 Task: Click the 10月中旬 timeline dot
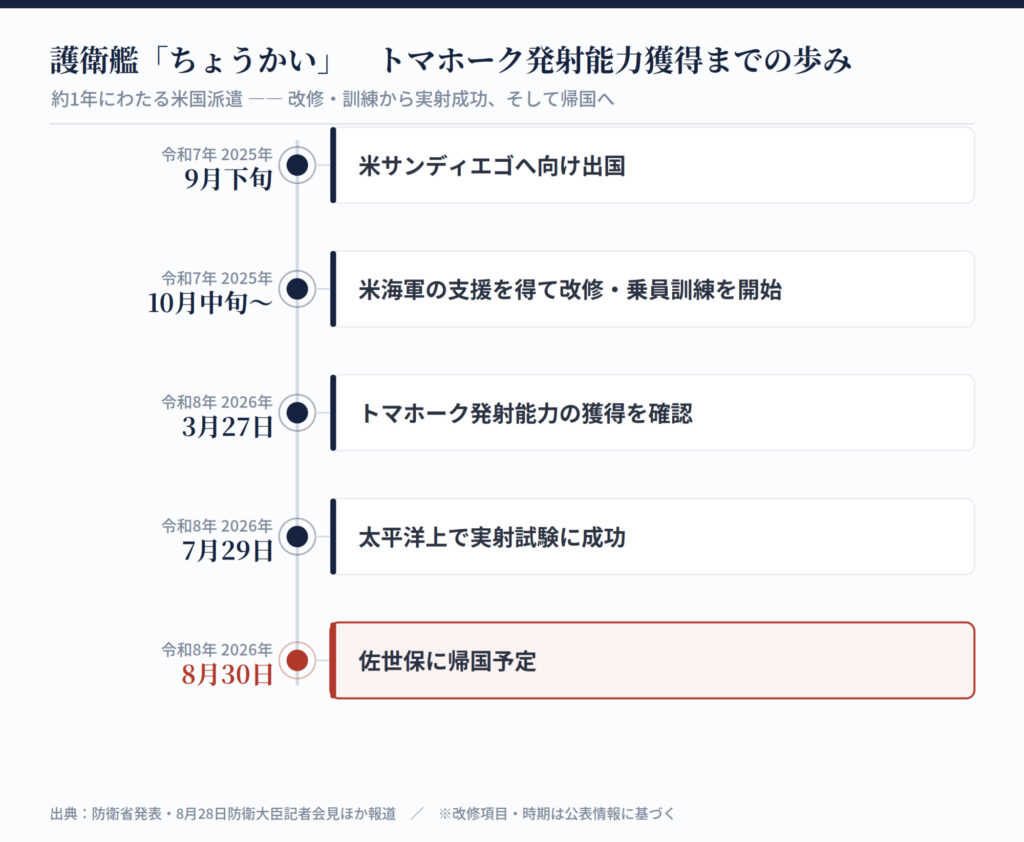297,289
